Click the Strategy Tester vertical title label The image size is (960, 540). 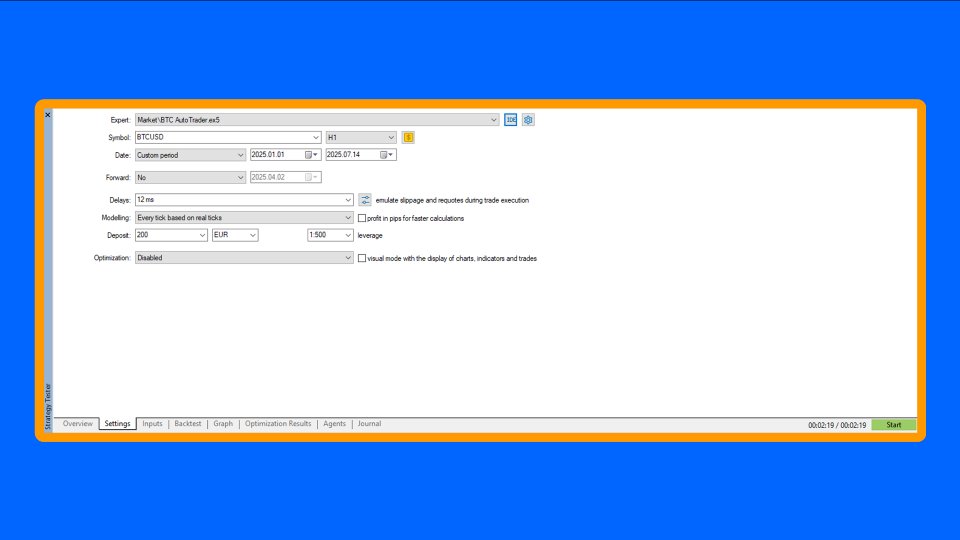[x=48, y=407]
